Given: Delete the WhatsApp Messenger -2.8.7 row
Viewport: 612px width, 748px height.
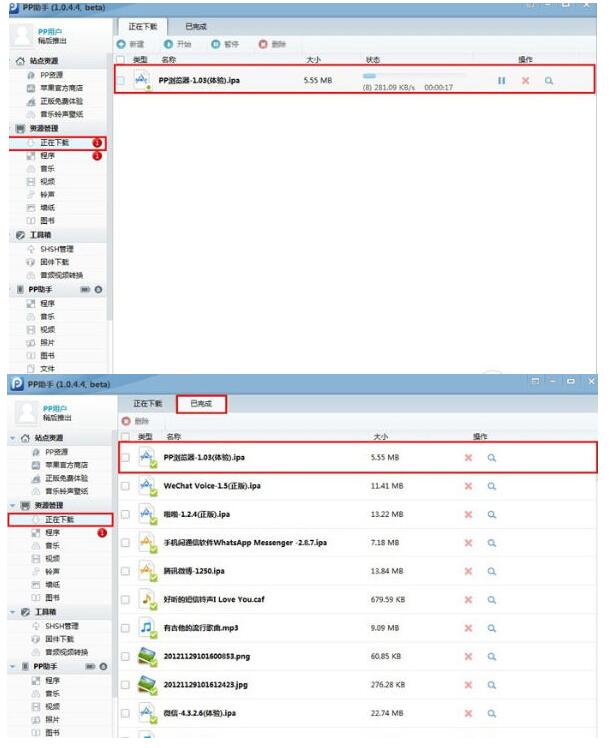Looking at the screenshot, I should (468, 543).
